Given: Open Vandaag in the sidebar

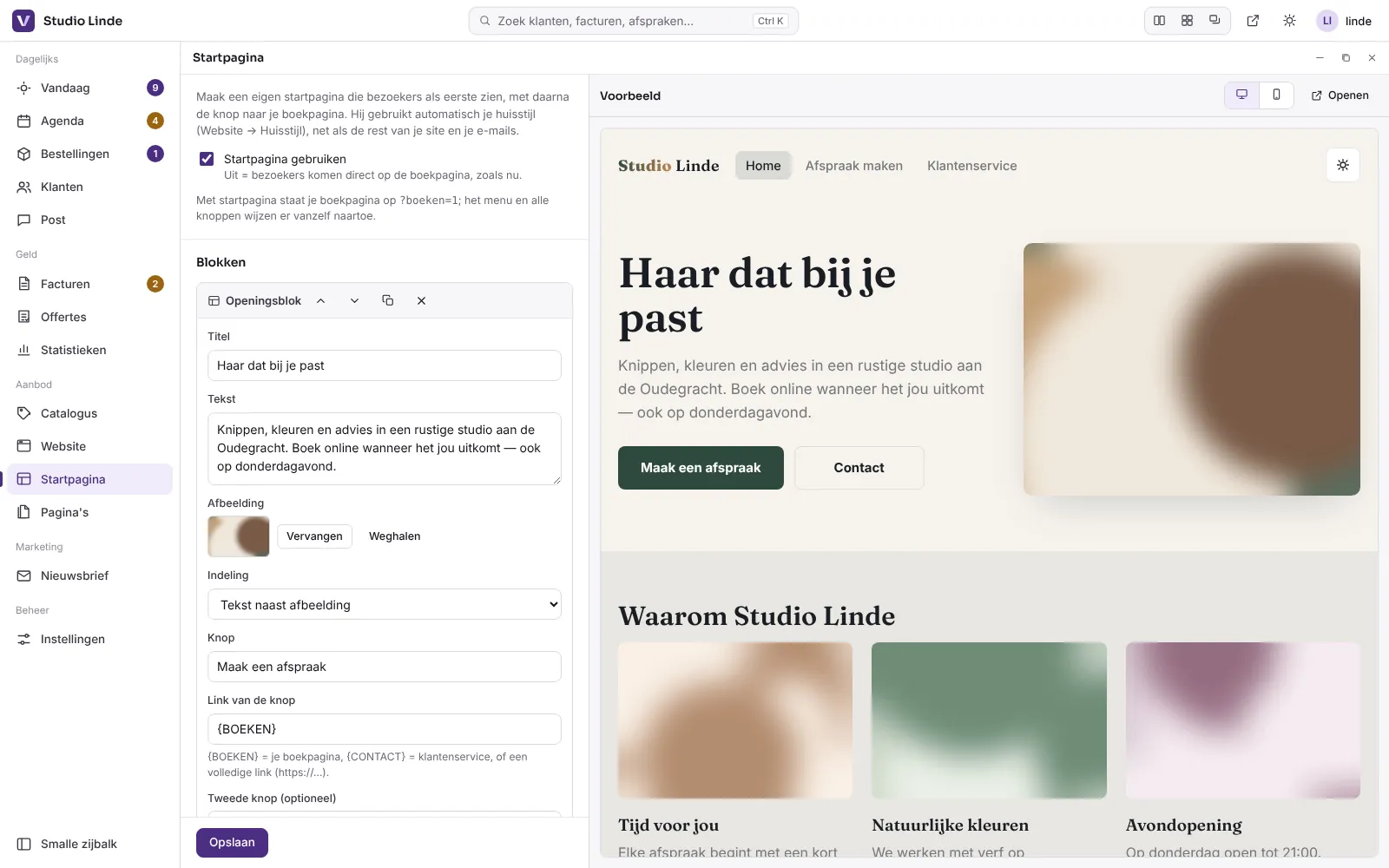Looking at the screenshot, I should coord(89,88).
